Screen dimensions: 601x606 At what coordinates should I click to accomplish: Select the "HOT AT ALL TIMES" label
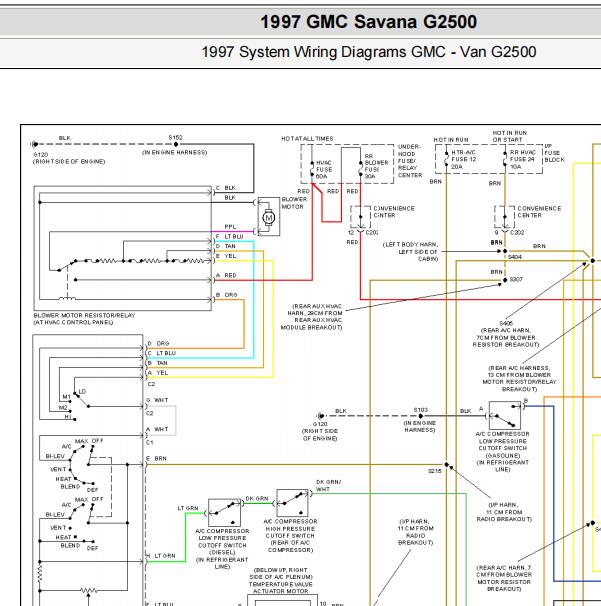pyautogui.click(x=307, y=138)
